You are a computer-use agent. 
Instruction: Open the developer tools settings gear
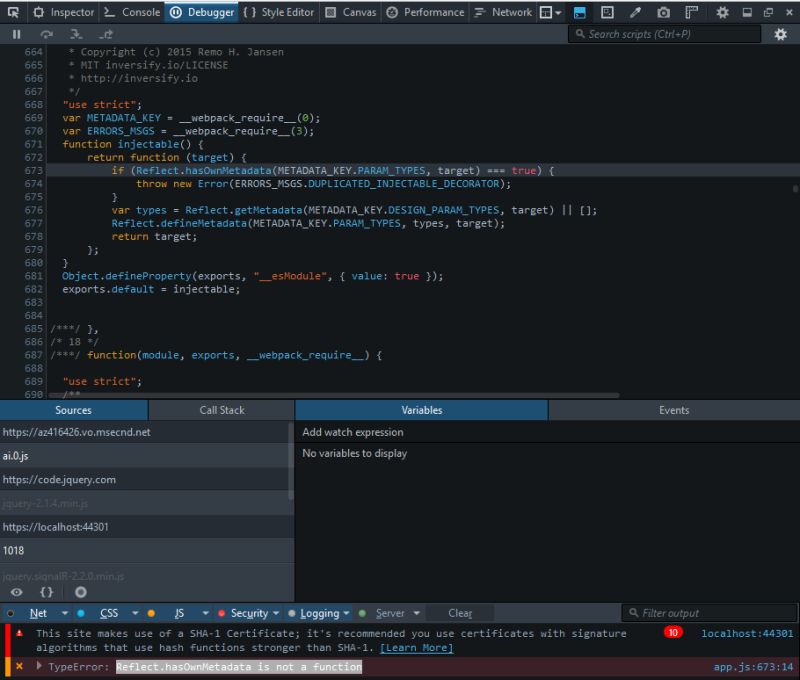pyautogui.click(x=722, y=12)
